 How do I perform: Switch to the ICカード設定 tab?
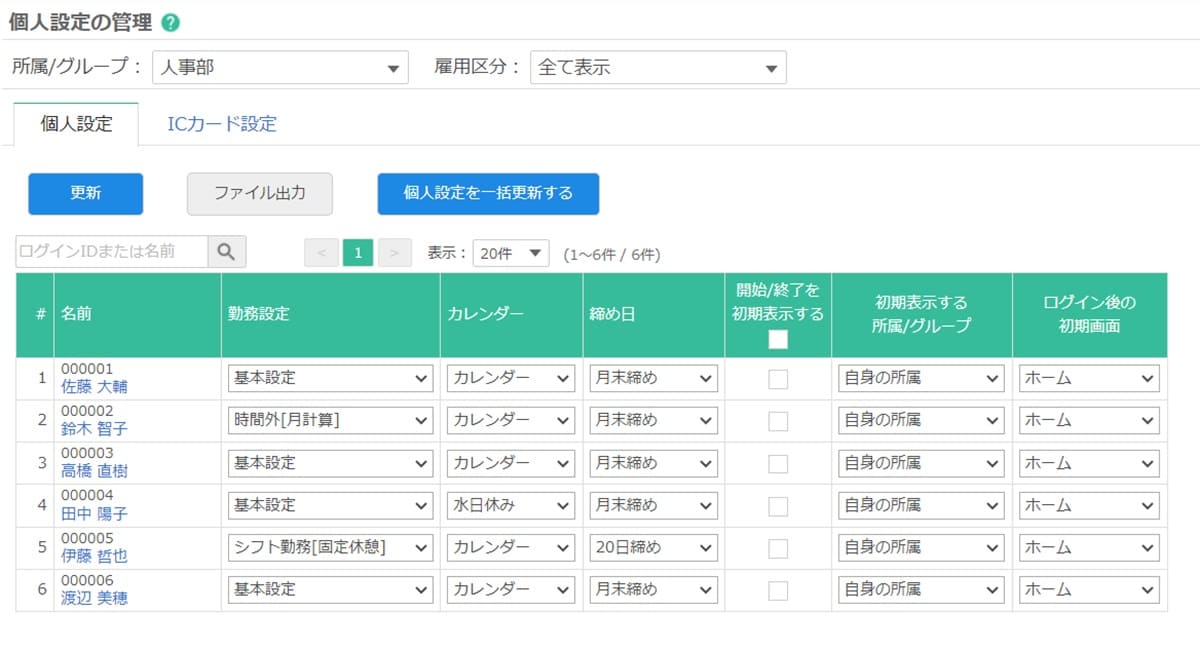point(221,124)
